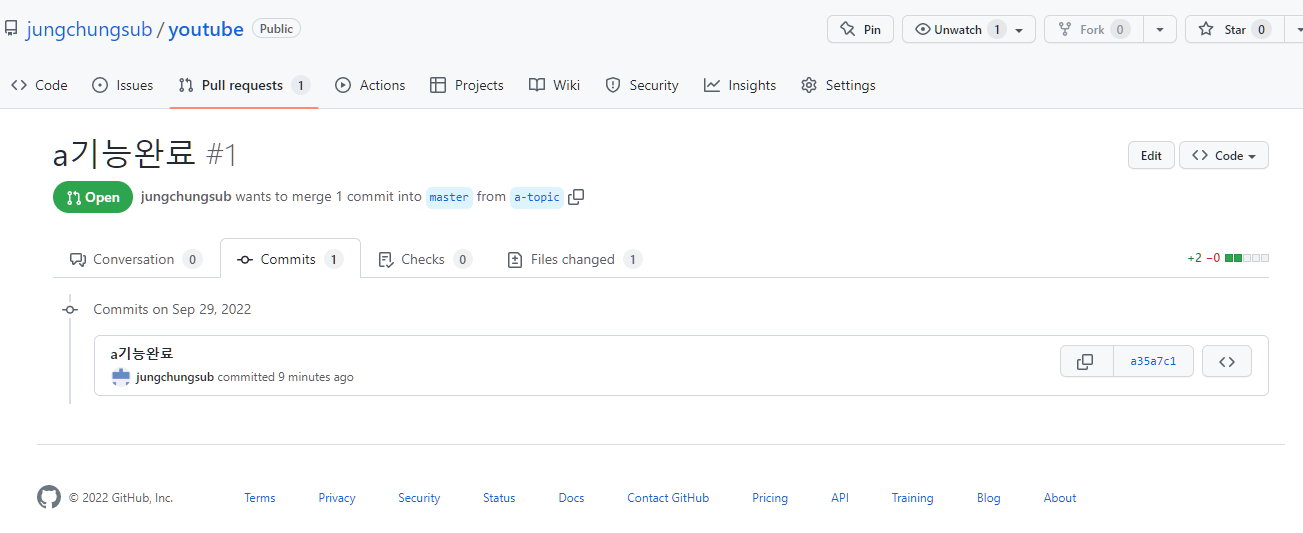
Task: Click the Open status badge
Action: (x=93, y=197)
